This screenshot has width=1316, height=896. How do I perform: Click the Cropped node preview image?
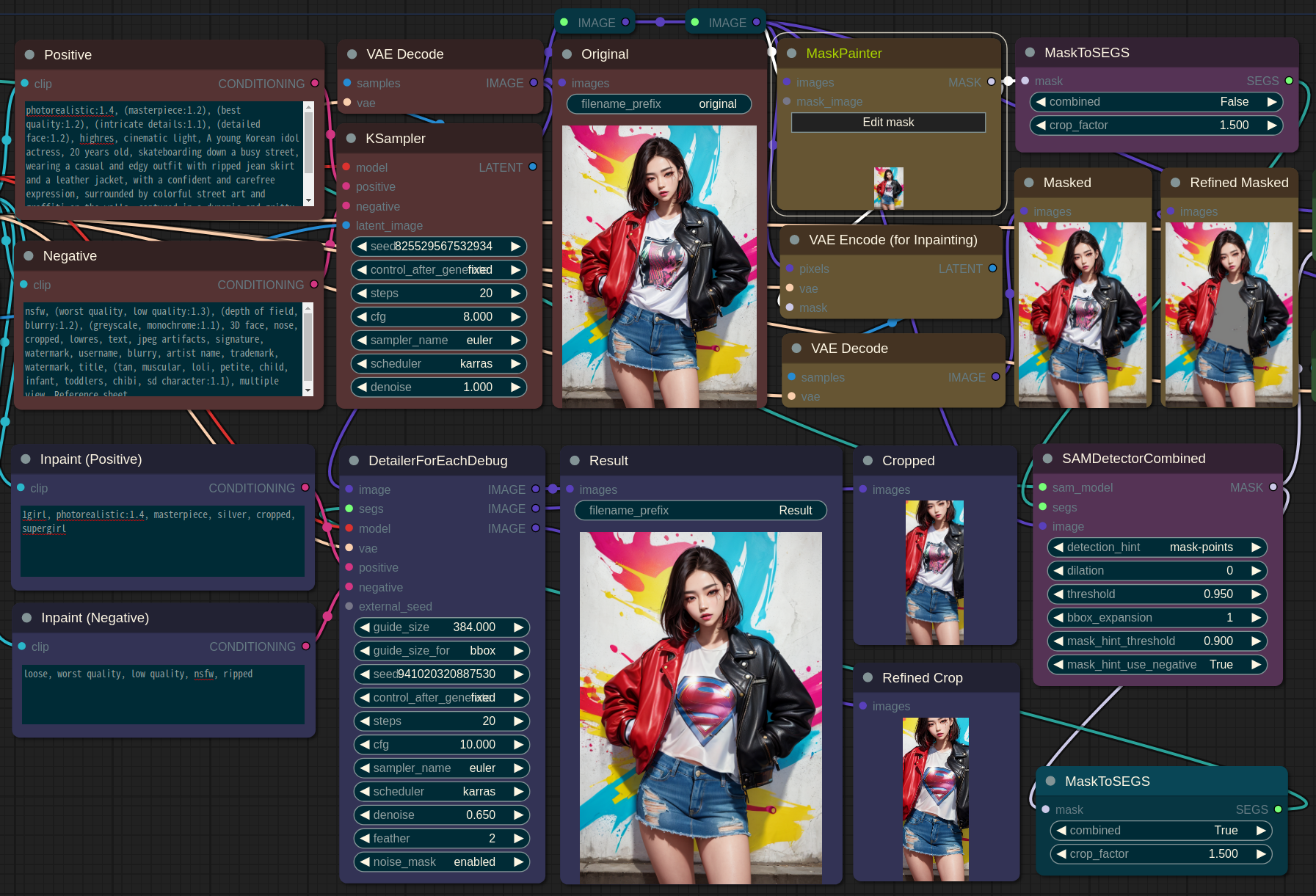pos(934,572)
